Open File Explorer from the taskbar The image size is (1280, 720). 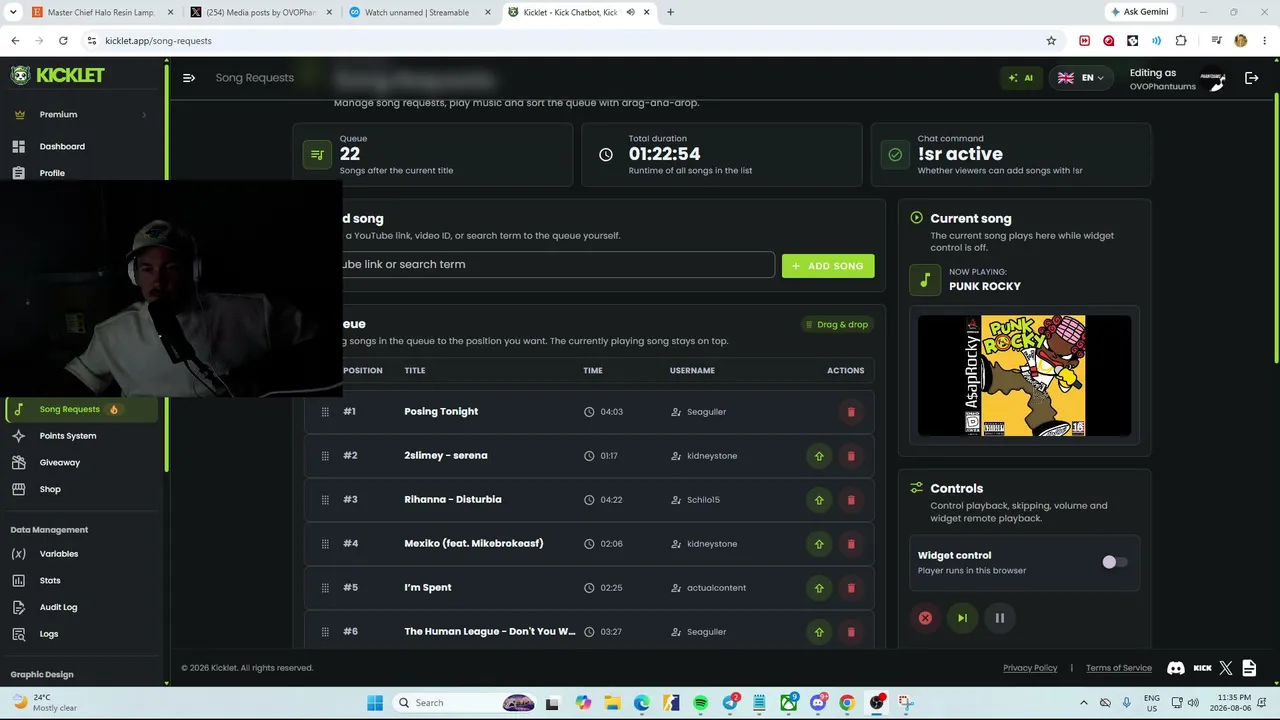pos(612,703)
